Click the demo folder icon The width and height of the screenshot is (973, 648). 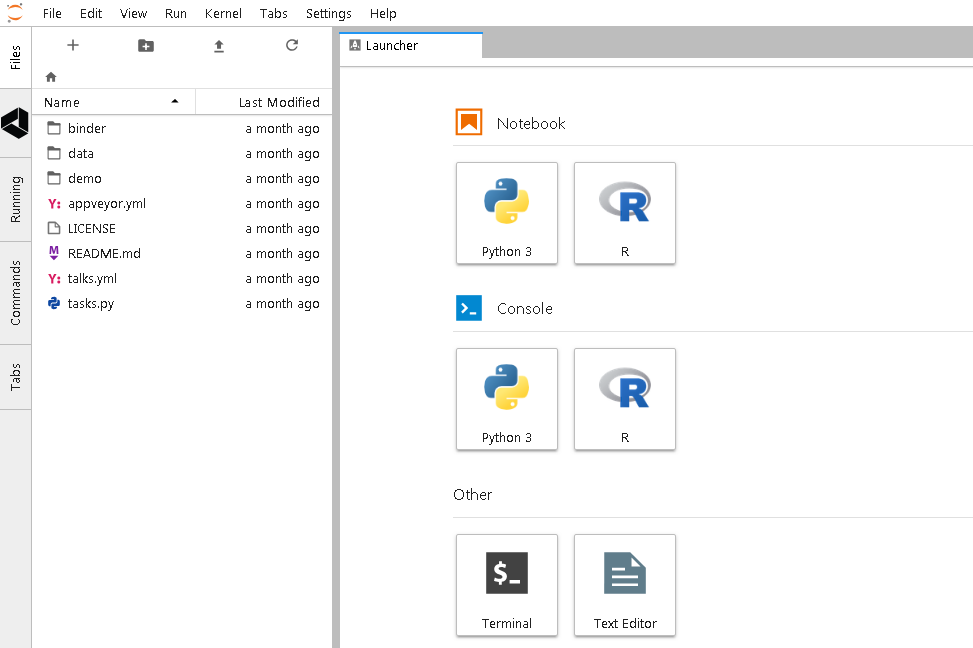pos(54,178)
